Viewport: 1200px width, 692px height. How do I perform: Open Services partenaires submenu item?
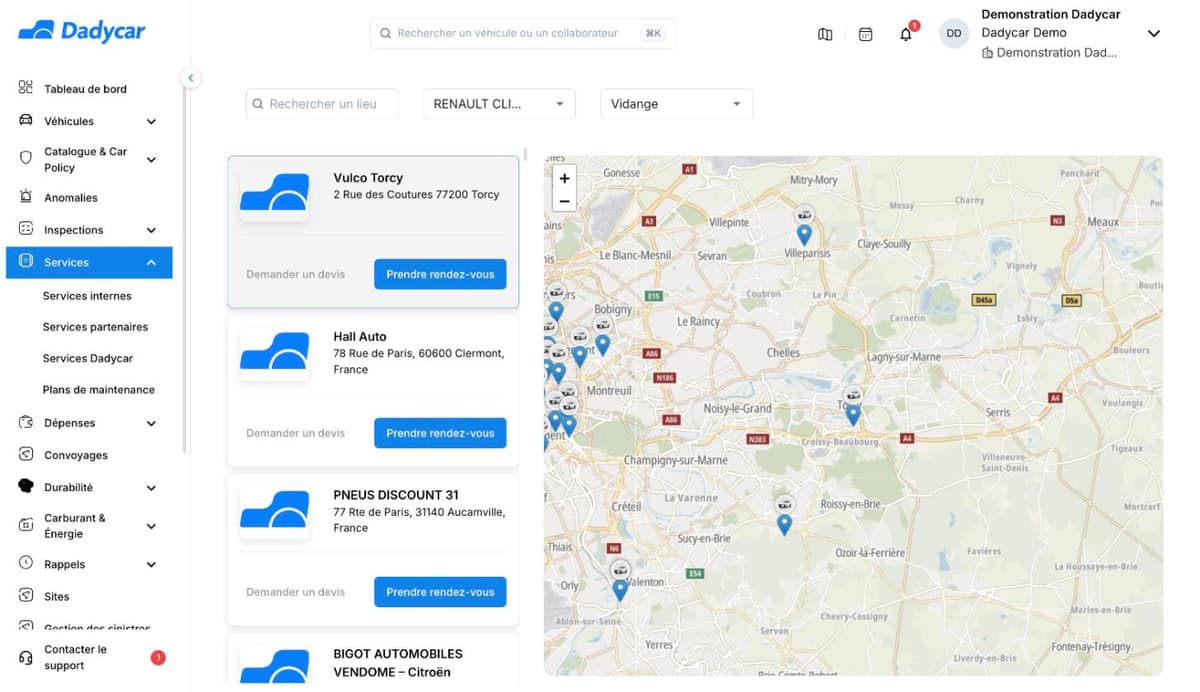95,327
